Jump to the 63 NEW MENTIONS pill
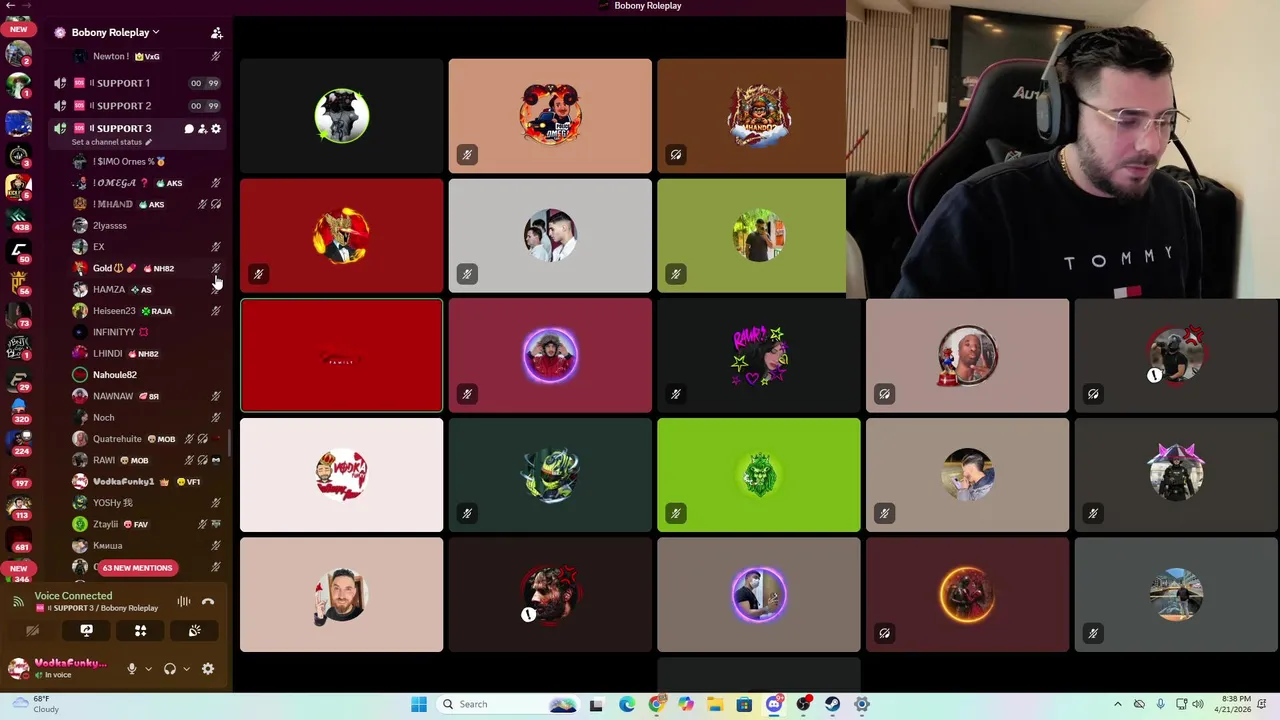Viewport: 1280px width, 720px height. coord(136,568)
